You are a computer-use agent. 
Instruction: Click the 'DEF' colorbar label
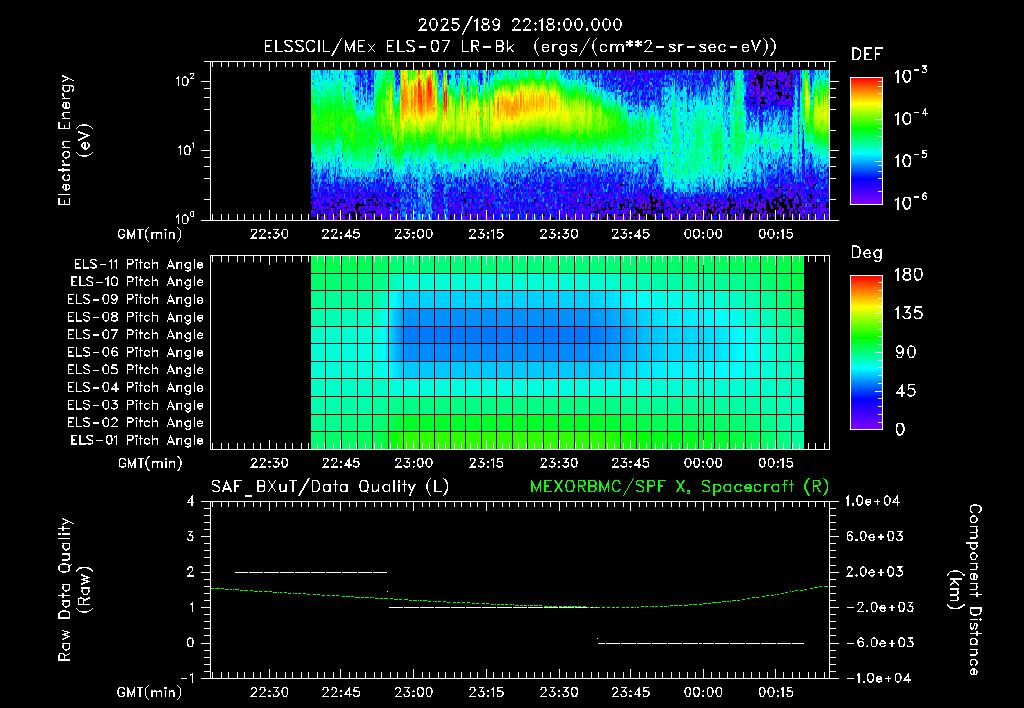[866, 54]
